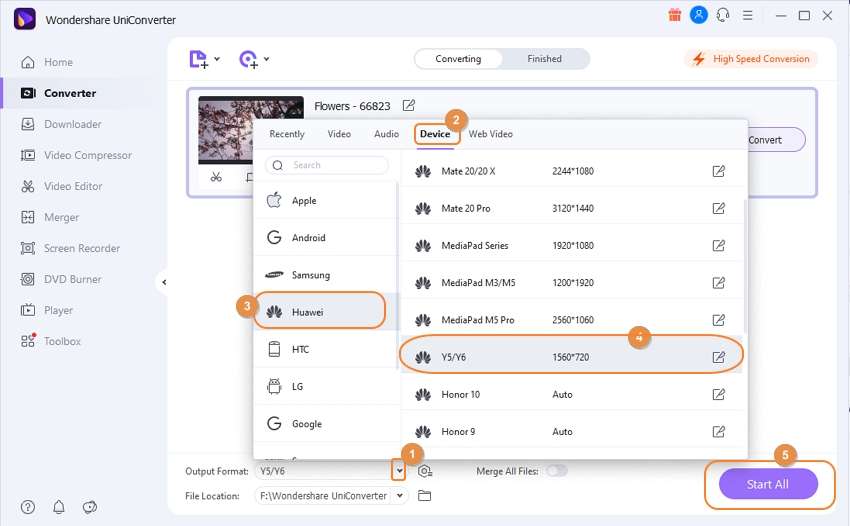Edit the MediaPad M5 Pro preset
850x526 pixels.
coord(718,320)
